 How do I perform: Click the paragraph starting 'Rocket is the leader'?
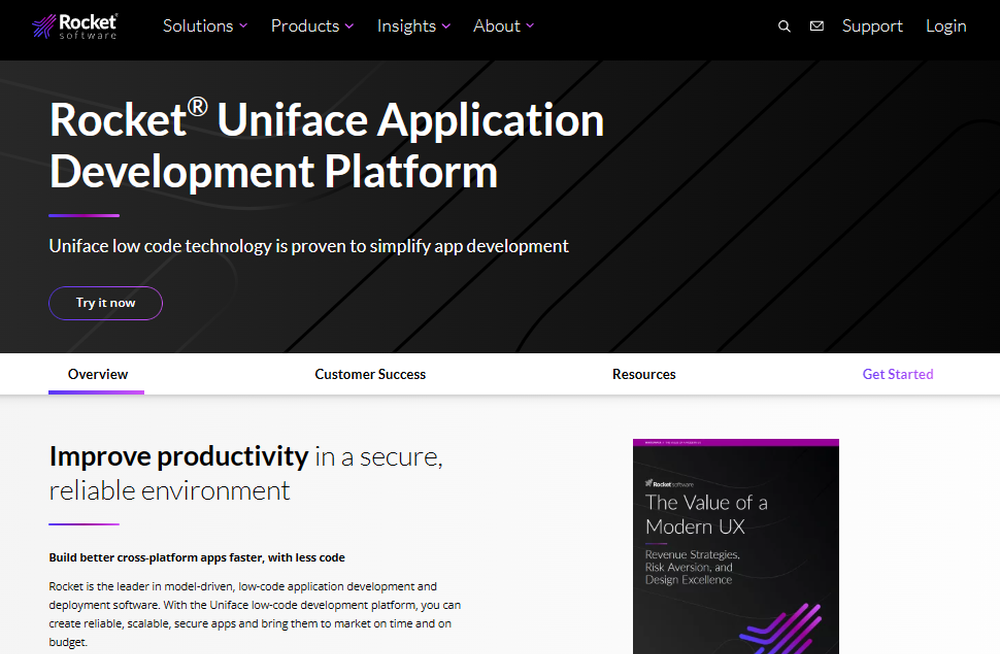point(255,614)
